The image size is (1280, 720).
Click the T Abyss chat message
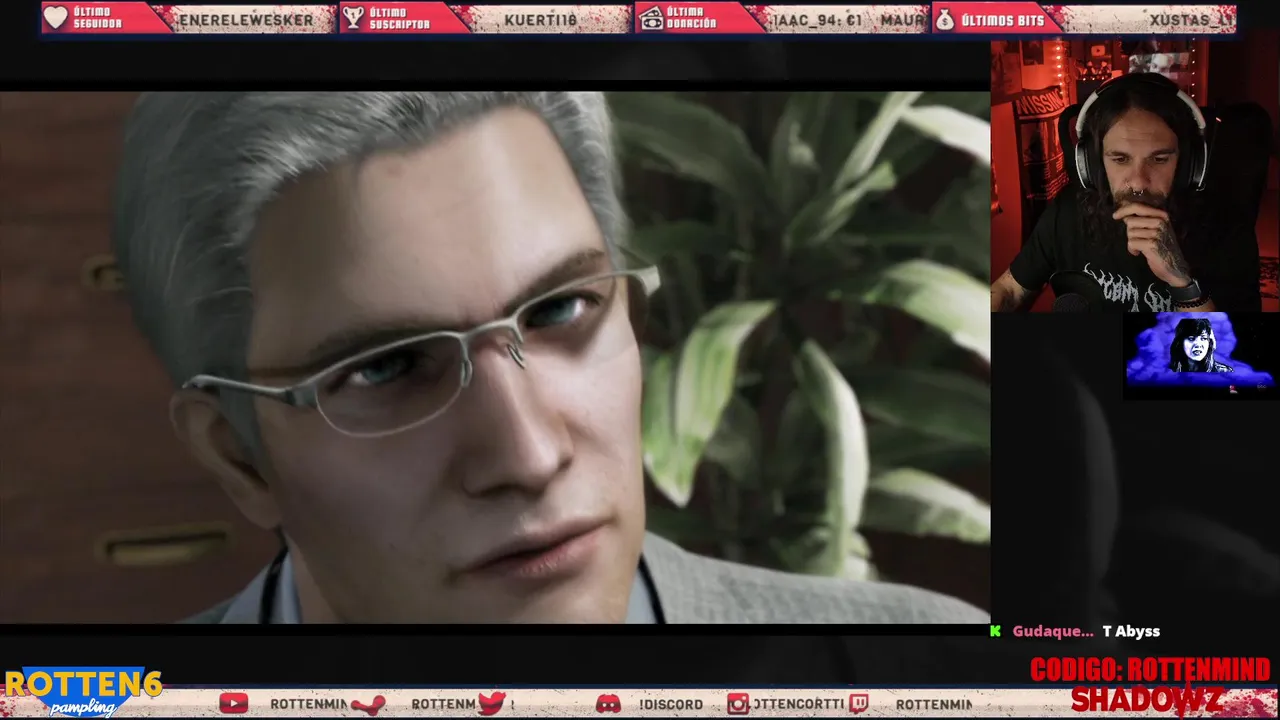(1131, 631)
